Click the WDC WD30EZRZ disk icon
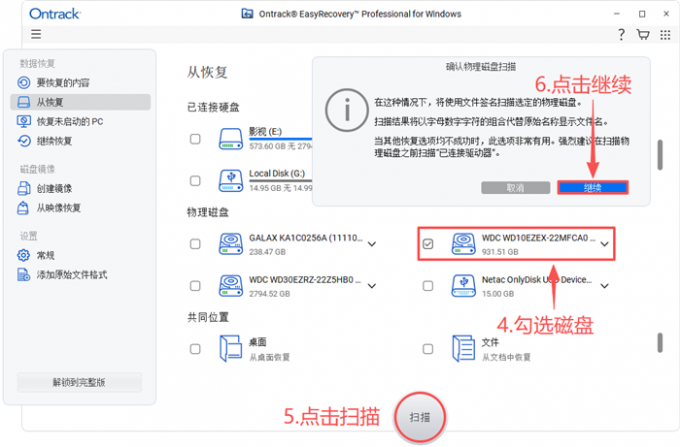 (x=230, y=286)
